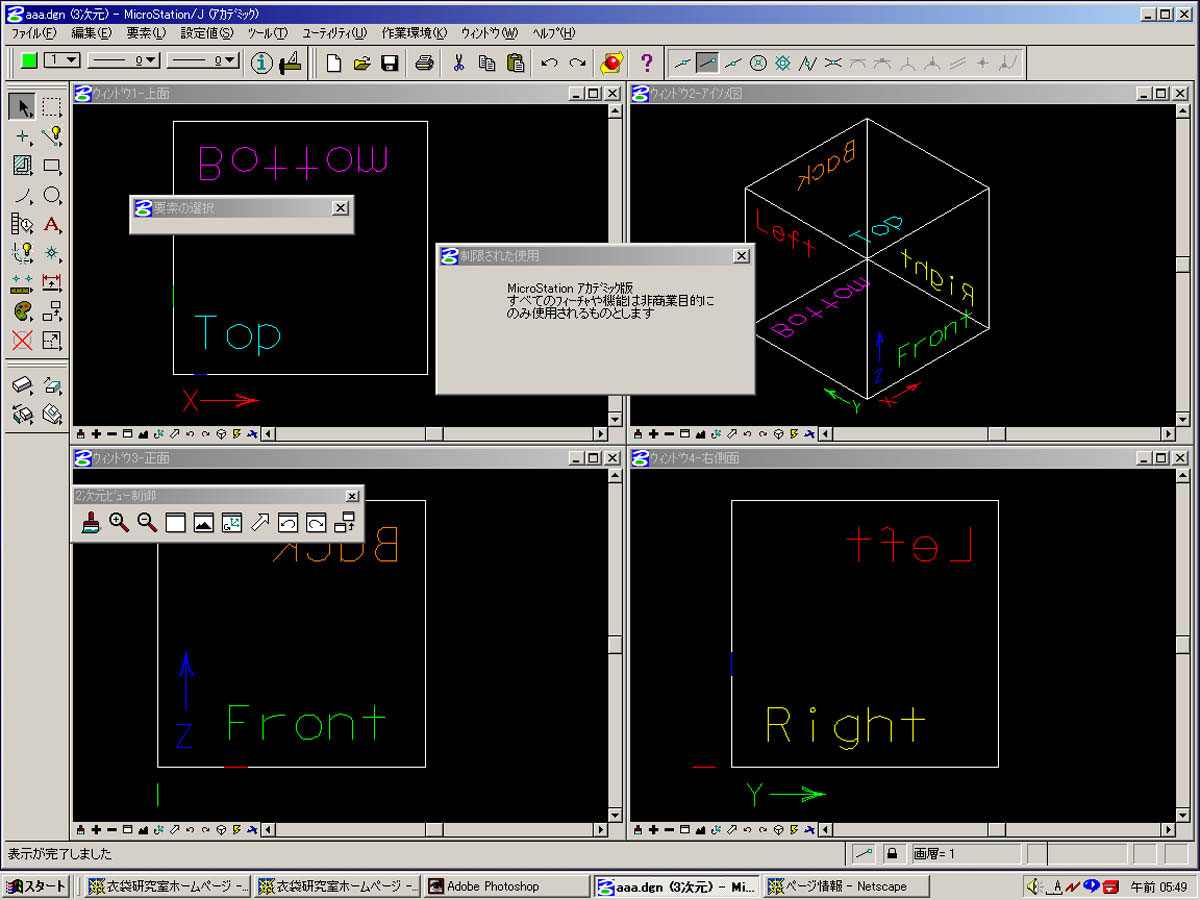The height and width of the screenshot is (900, 1200).
Task: Open the active level dropdown showing 1
Action: (63, 61)
